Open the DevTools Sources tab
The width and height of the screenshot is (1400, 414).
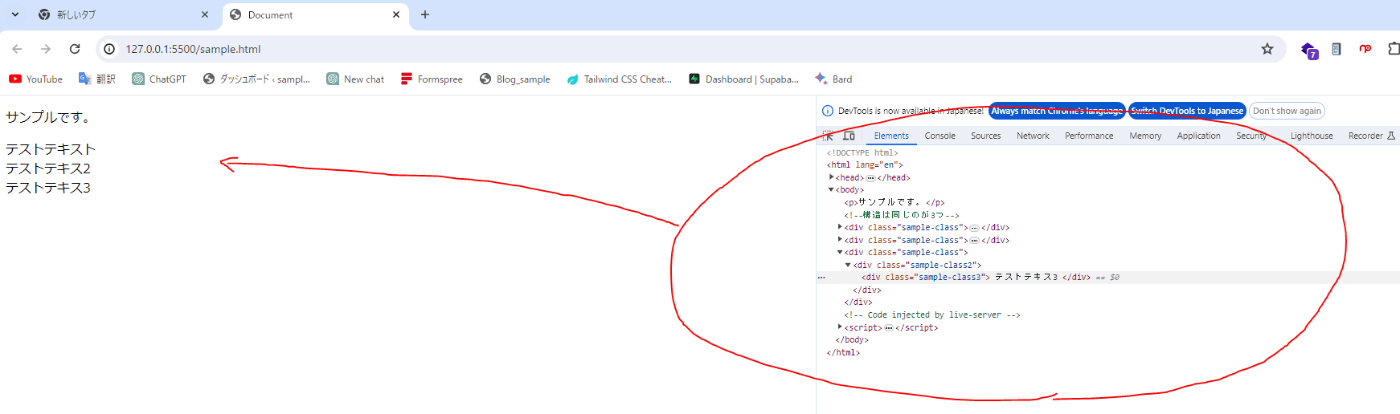(x=986, y=136)
